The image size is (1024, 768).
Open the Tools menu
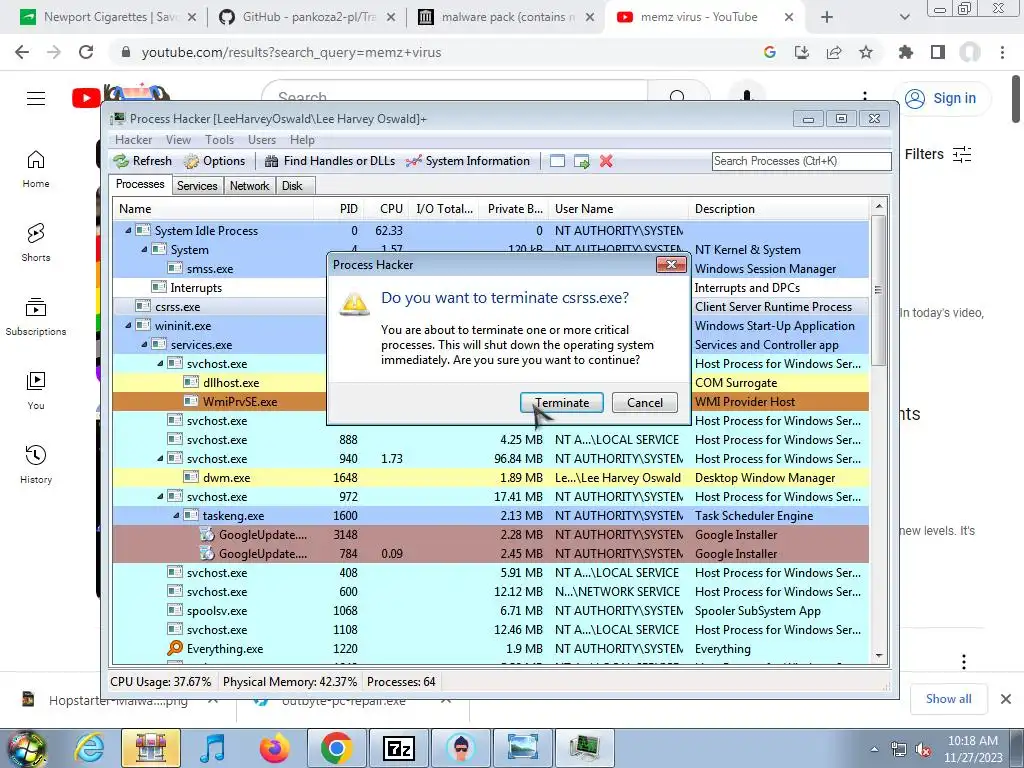pyautogui.click(x=219, y=140)
